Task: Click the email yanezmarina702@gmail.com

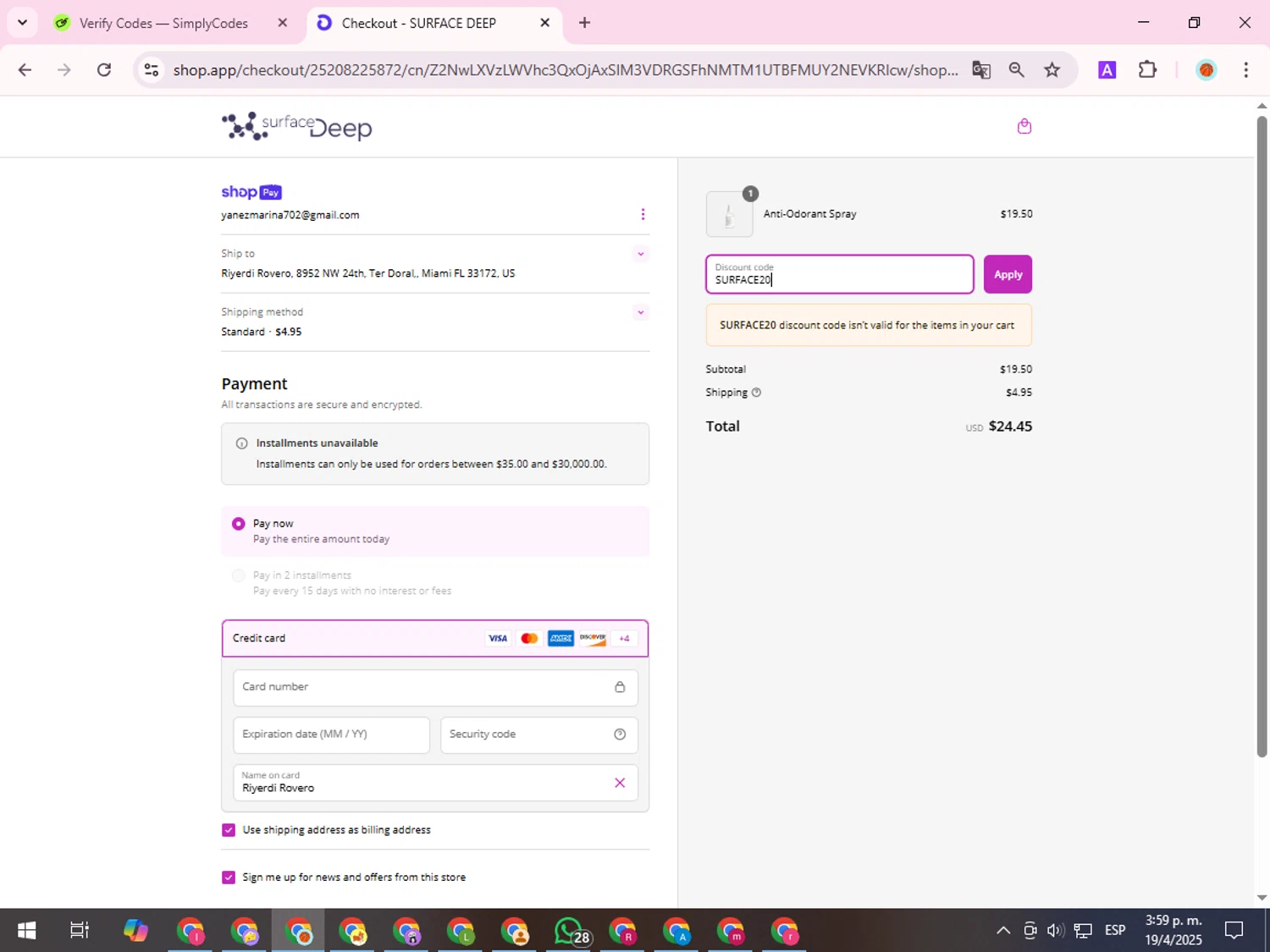Action: (290, 215)
